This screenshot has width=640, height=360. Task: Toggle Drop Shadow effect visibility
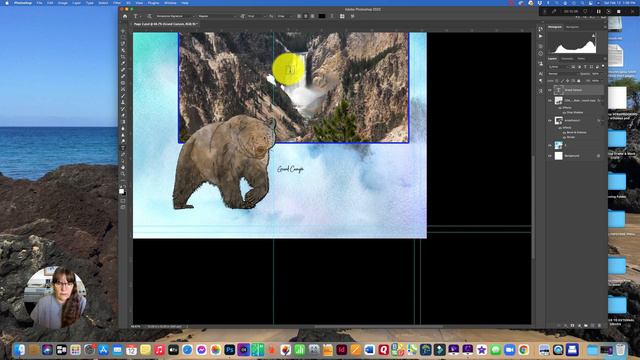point(564,112)
